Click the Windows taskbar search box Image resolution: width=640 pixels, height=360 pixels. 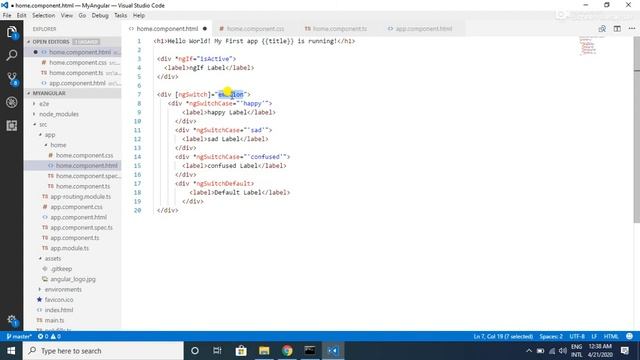click(x=103, y=351)
